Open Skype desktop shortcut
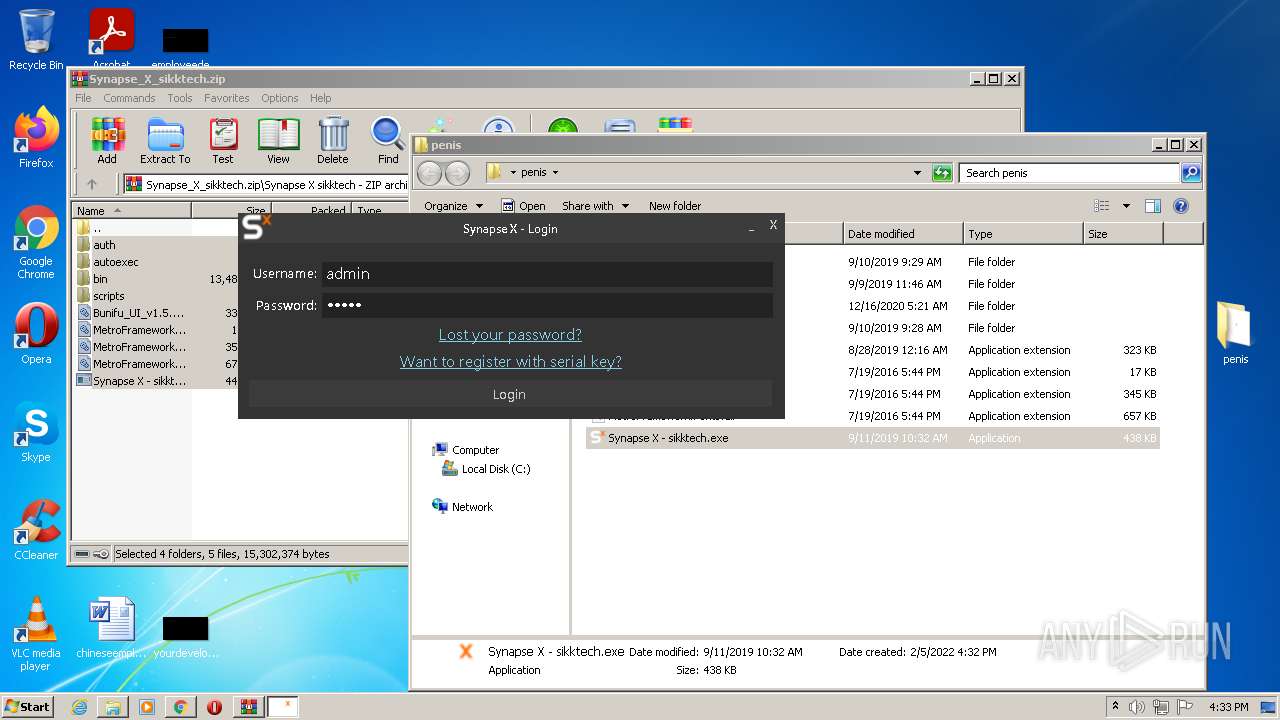 click(36, 433)
